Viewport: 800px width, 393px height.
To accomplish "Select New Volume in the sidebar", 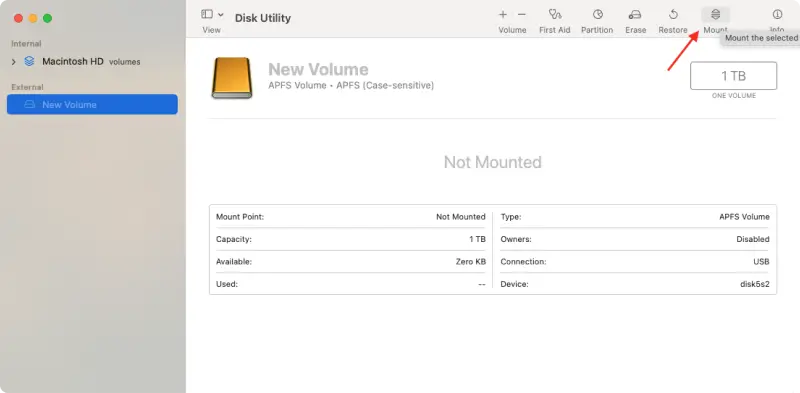I will pyautogui.click(x=92, y=104).
